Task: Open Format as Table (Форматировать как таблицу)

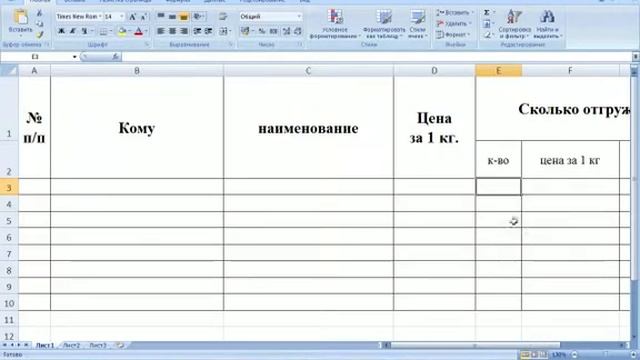Action: click(x=384, y=24)
